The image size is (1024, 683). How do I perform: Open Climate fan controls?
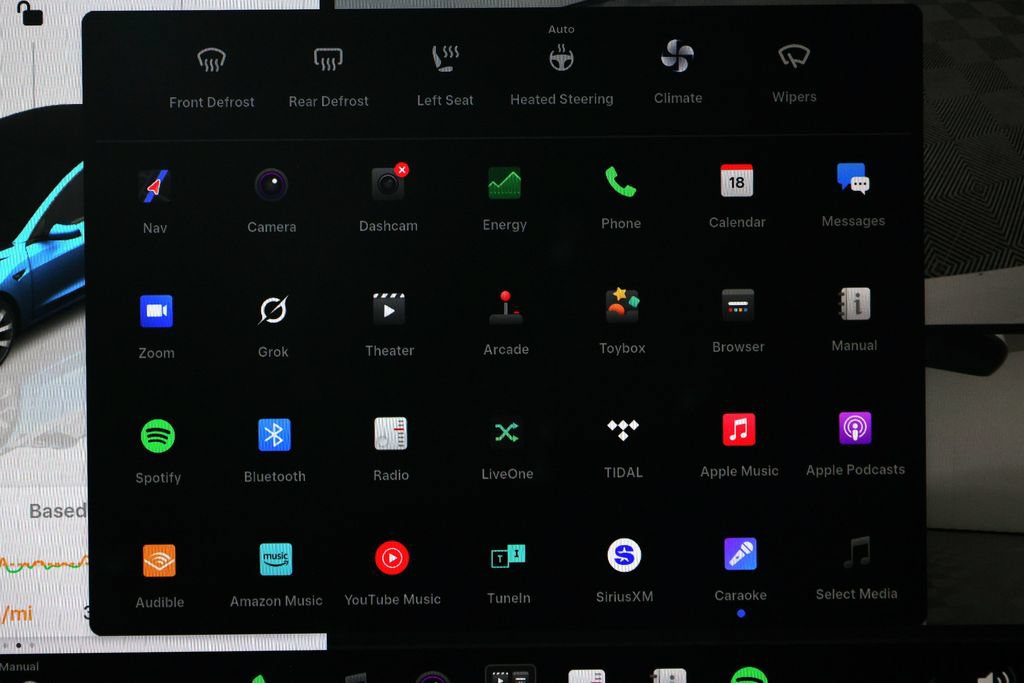[677, 56]
